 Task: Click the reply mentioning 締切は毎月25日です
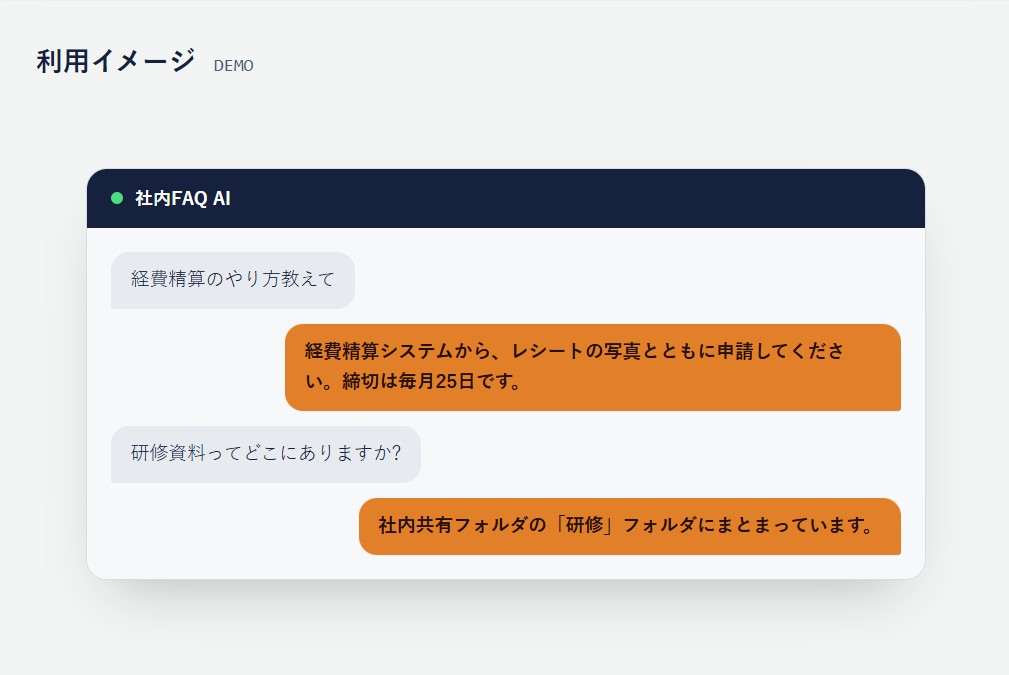pyautogui.click(x=593, y=367)
